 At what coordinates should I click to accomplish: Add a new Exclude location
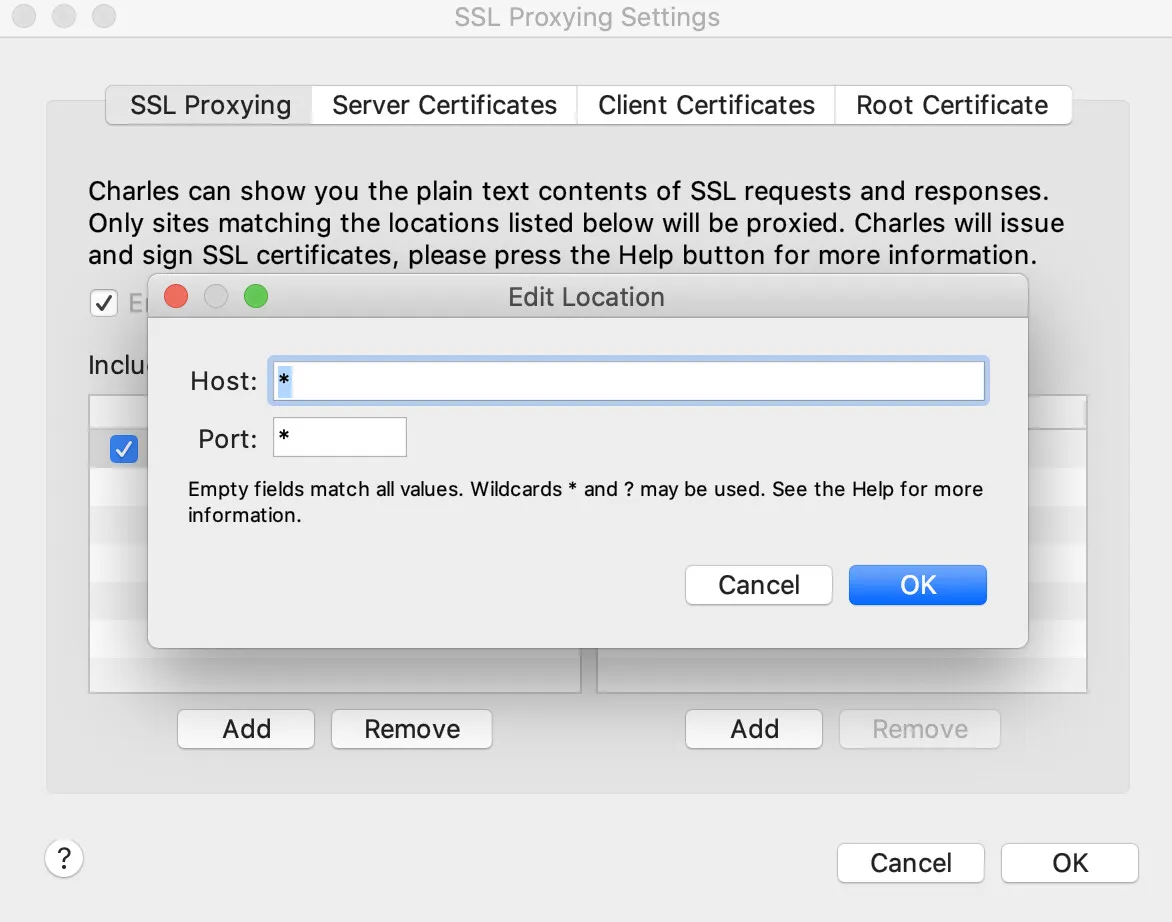pos(754,729)
